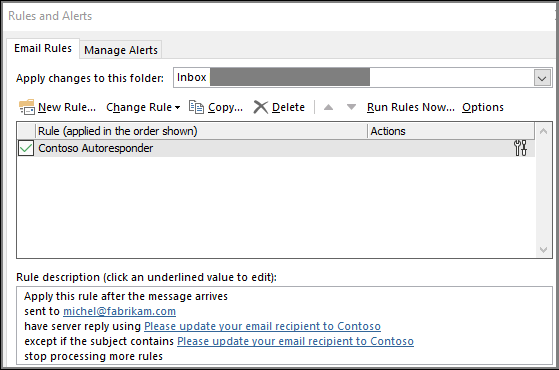
Task: Edit the michel@fabrikam.com recipient link
Action: pos(119,311)
